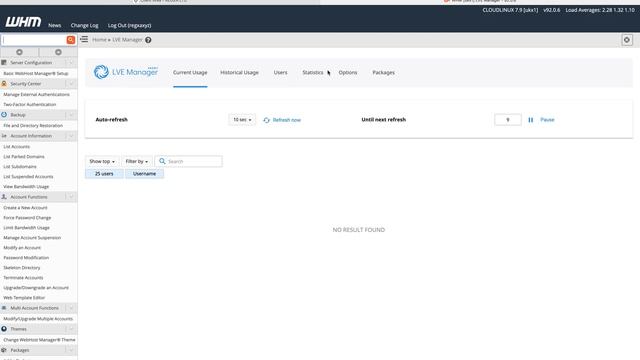This screenshot has height=360, width=640.
Task: Click the Security Center lock icon
Action: point(4,84)
